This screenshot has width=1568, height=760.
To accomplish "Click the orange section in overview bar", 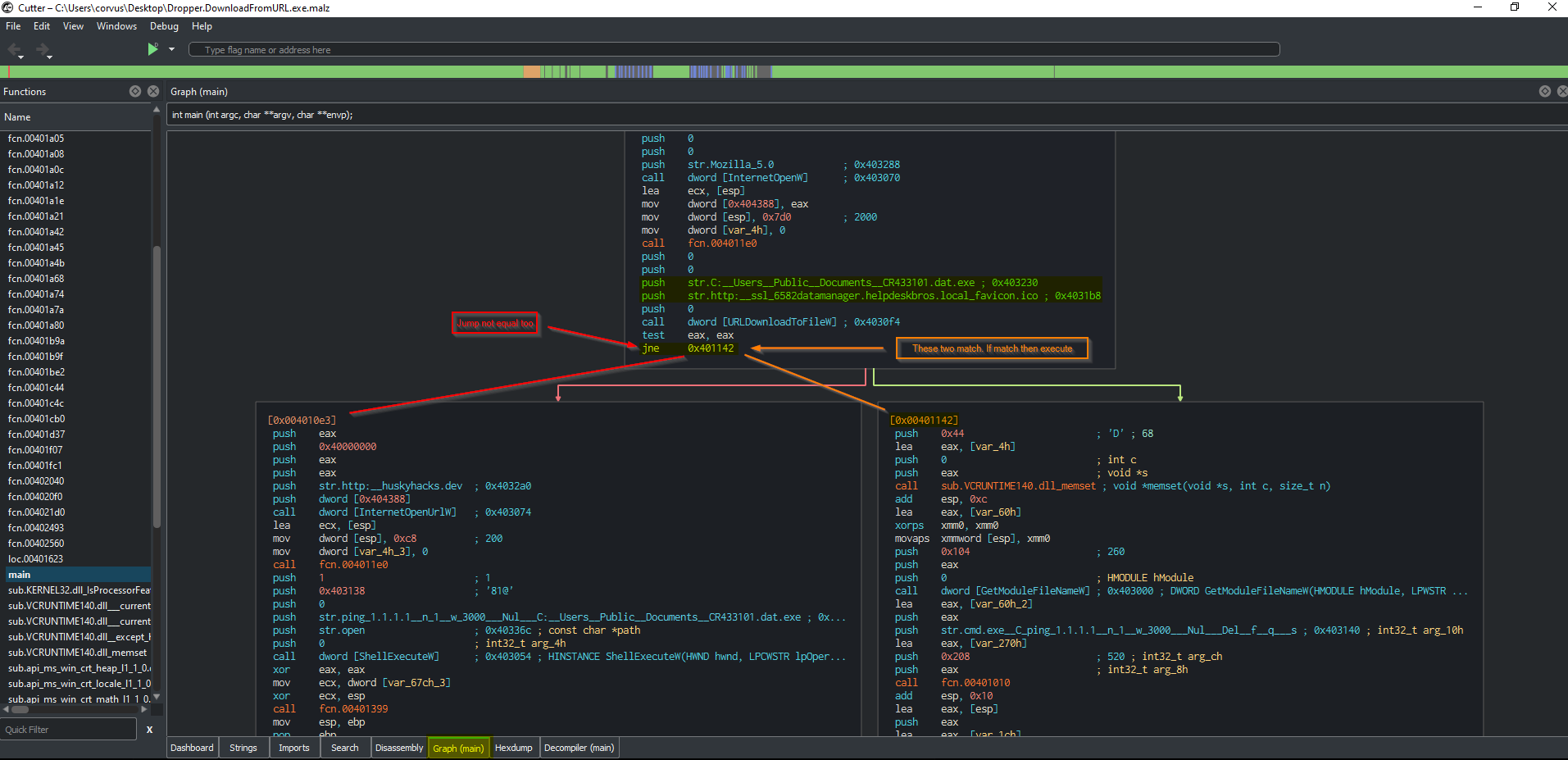I will tap(533, 72).
